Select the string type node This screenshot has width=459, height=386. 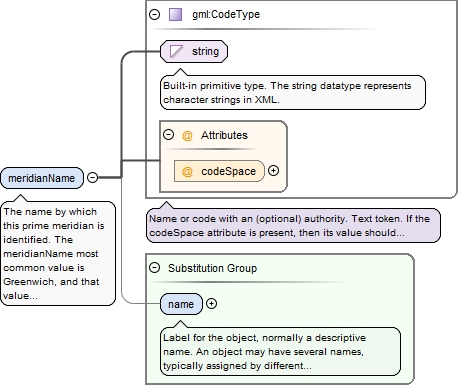[x=194, y=51]
